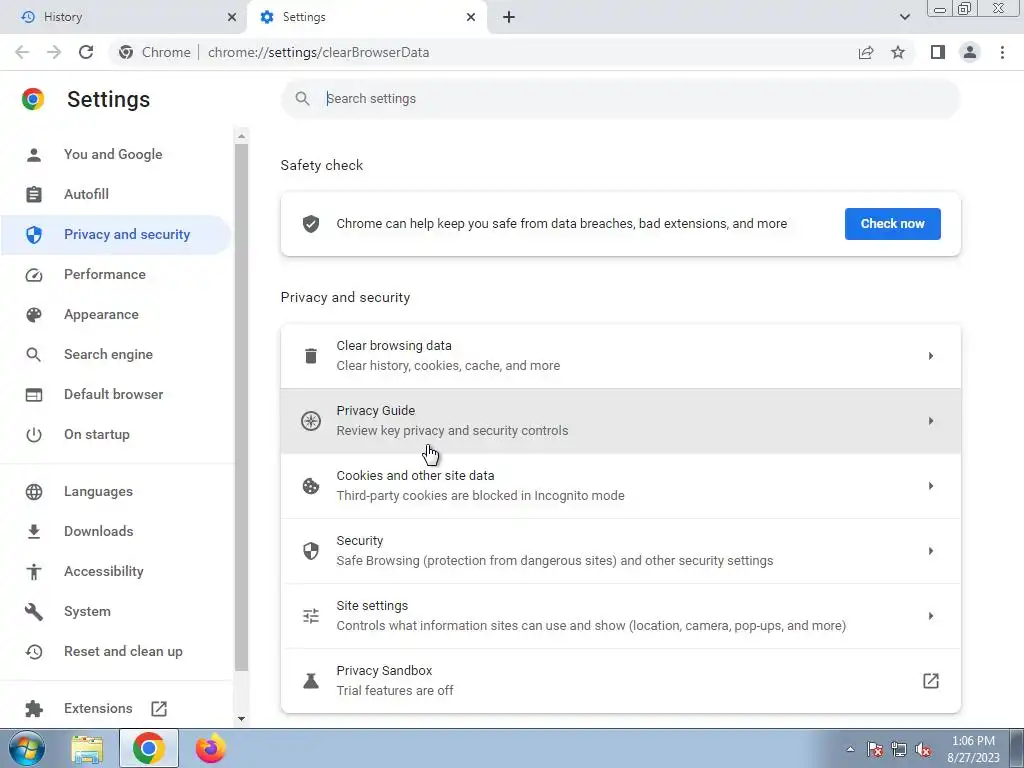Open Privacy and security section in sidebar
The width and height of the screenshot is (1024, 768).
coord(116,234)
